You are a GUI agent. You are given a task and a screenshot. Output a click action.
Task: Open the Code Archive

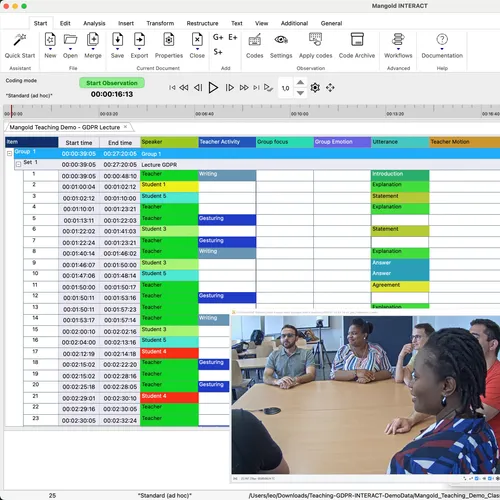tap(357, 39)
